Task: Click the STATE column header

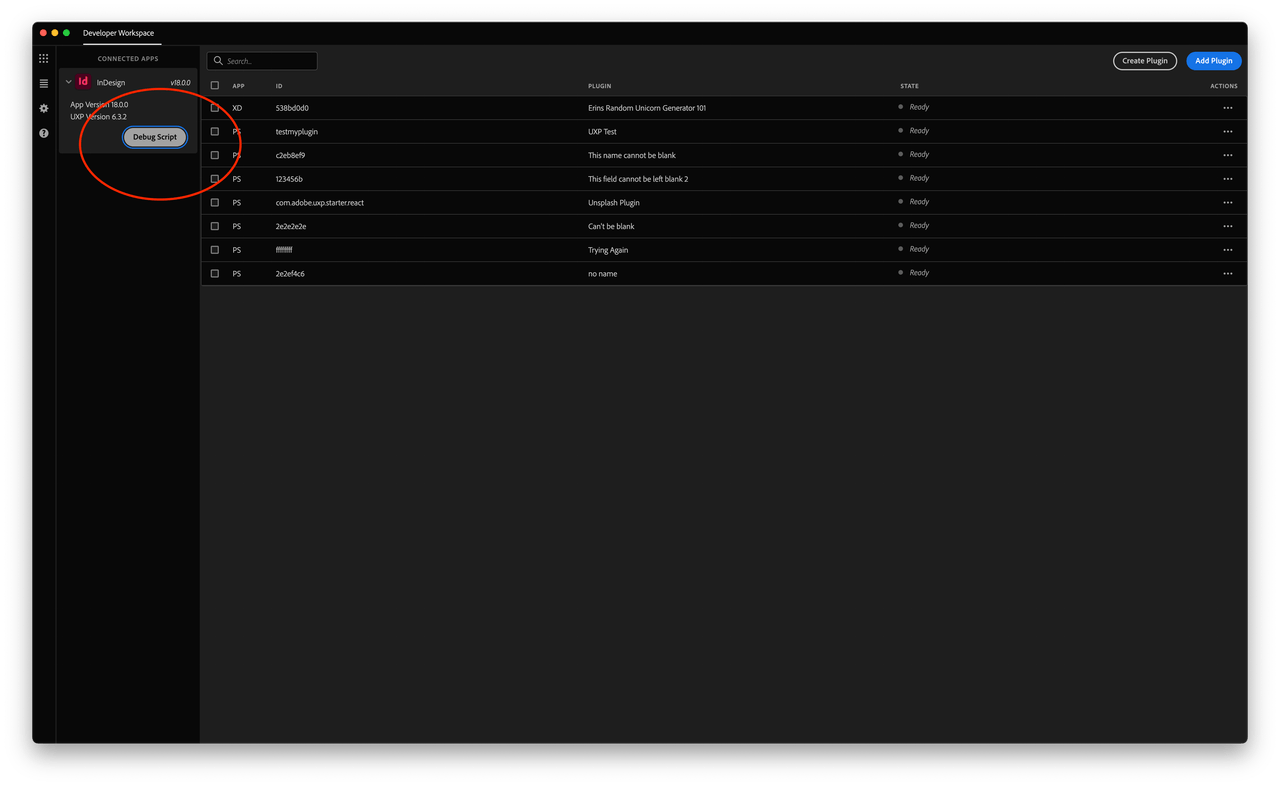Action: click(909, 86)
